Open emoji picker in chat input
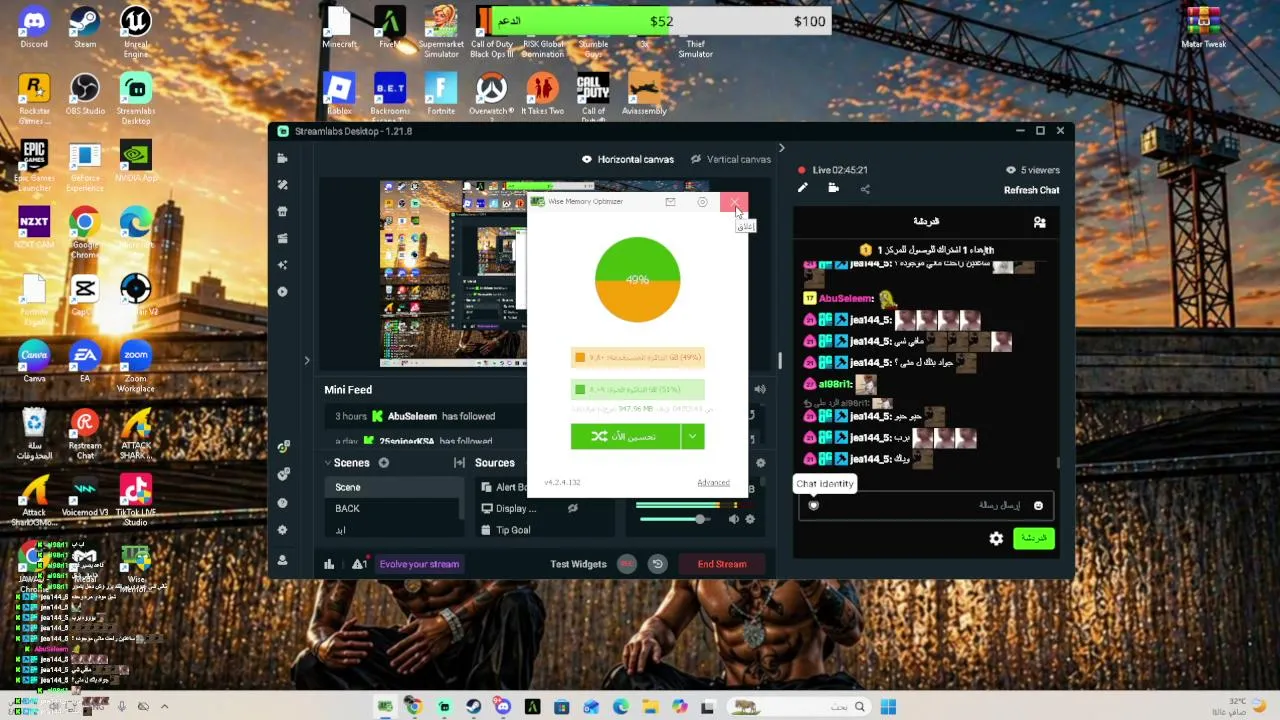The height and width of the screenshot is (720, 1280). (x=1038, y=506)
